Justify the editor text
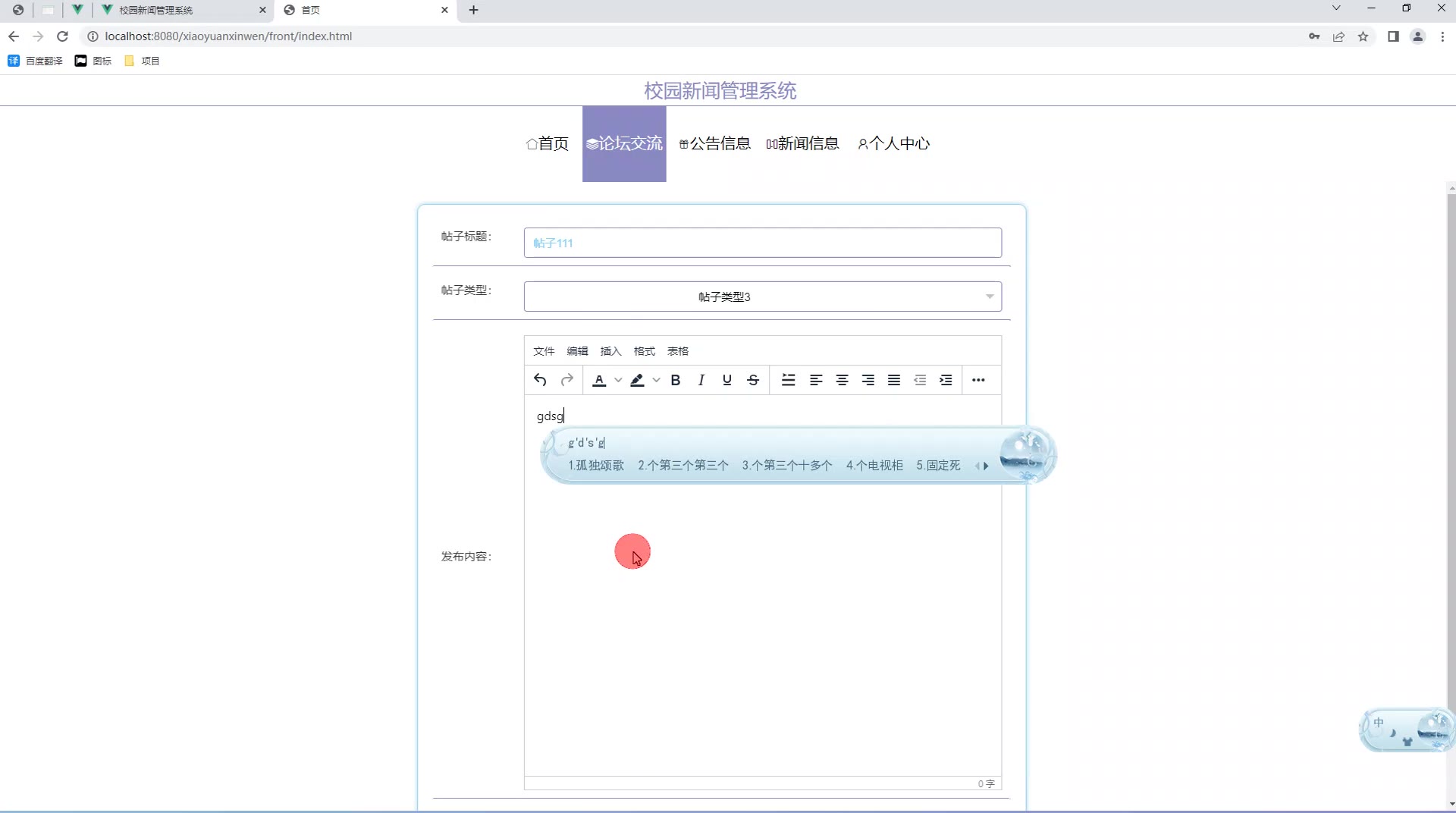Image resolution: width=1456 pixels, height=813 pixels. tap(894, 380)
